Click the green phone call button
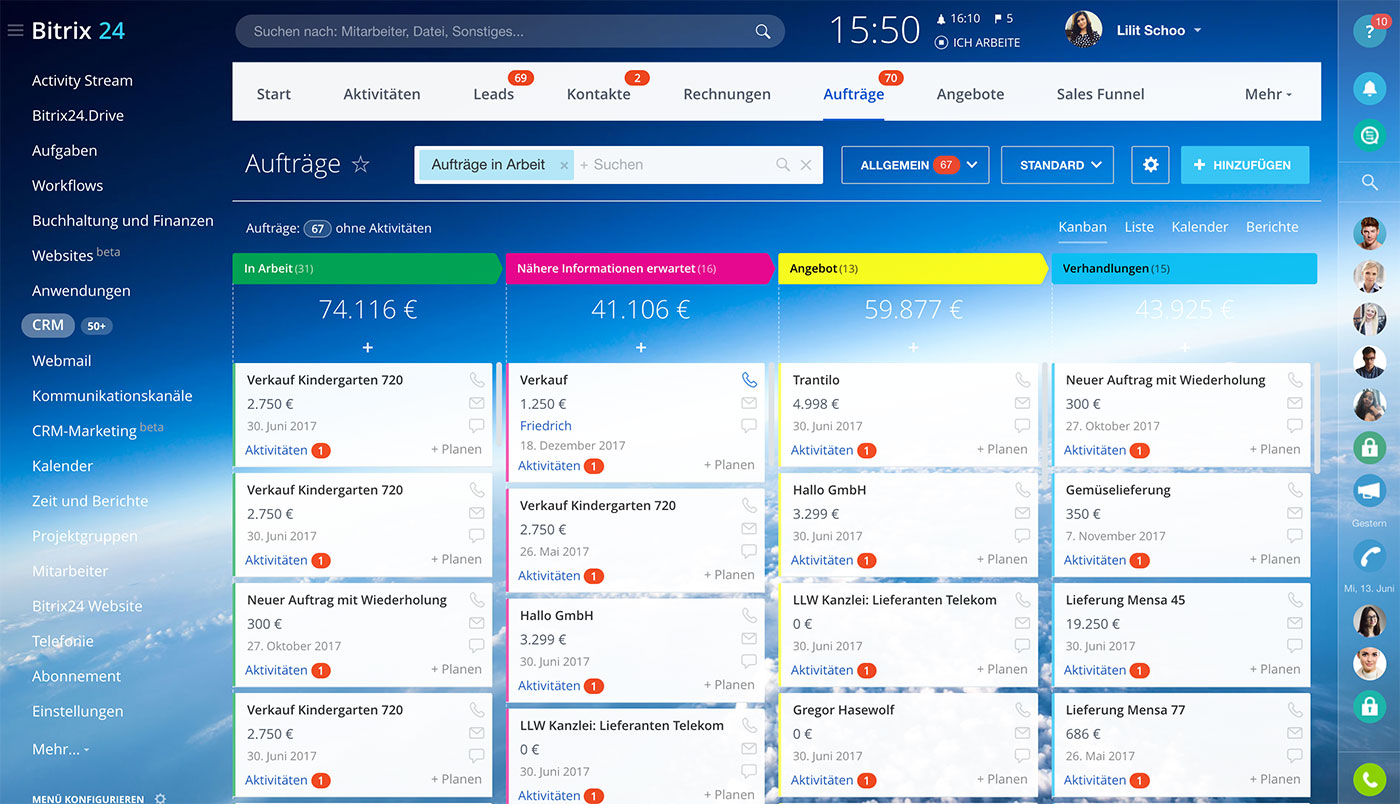 1369,779
